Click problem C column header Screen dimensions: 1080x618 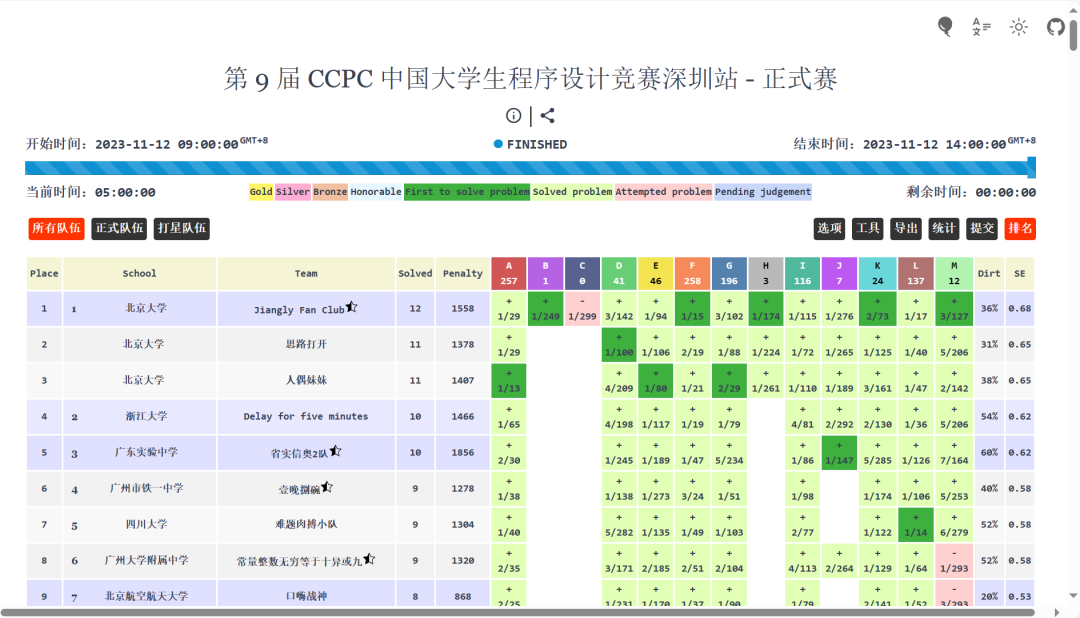coord(582,274)
